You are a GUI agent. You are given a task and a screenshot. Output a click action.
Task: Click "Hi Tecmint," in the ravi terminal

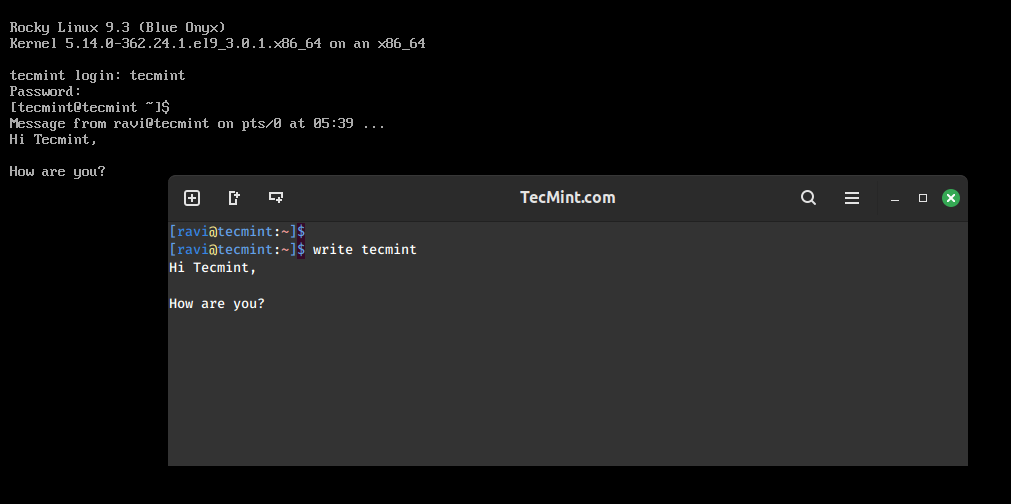click(x=213, y=267)
